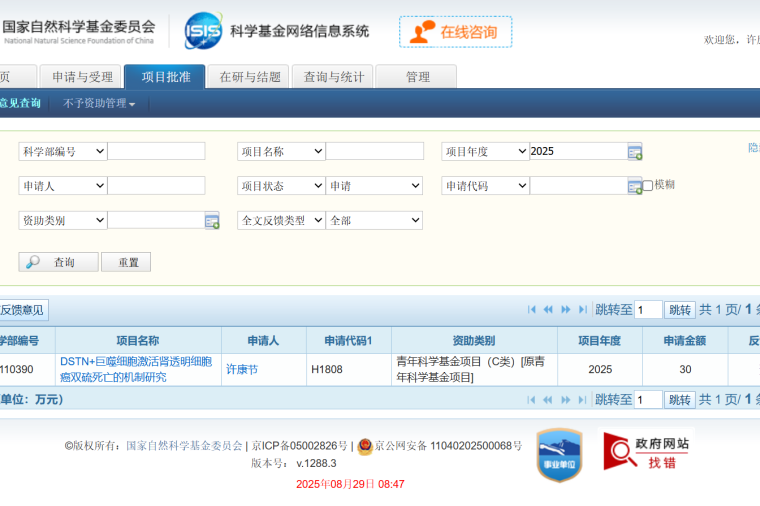Open the 在线咨询 online consultation icon
The height and width of the screenshot is (506, 760).
455,32
